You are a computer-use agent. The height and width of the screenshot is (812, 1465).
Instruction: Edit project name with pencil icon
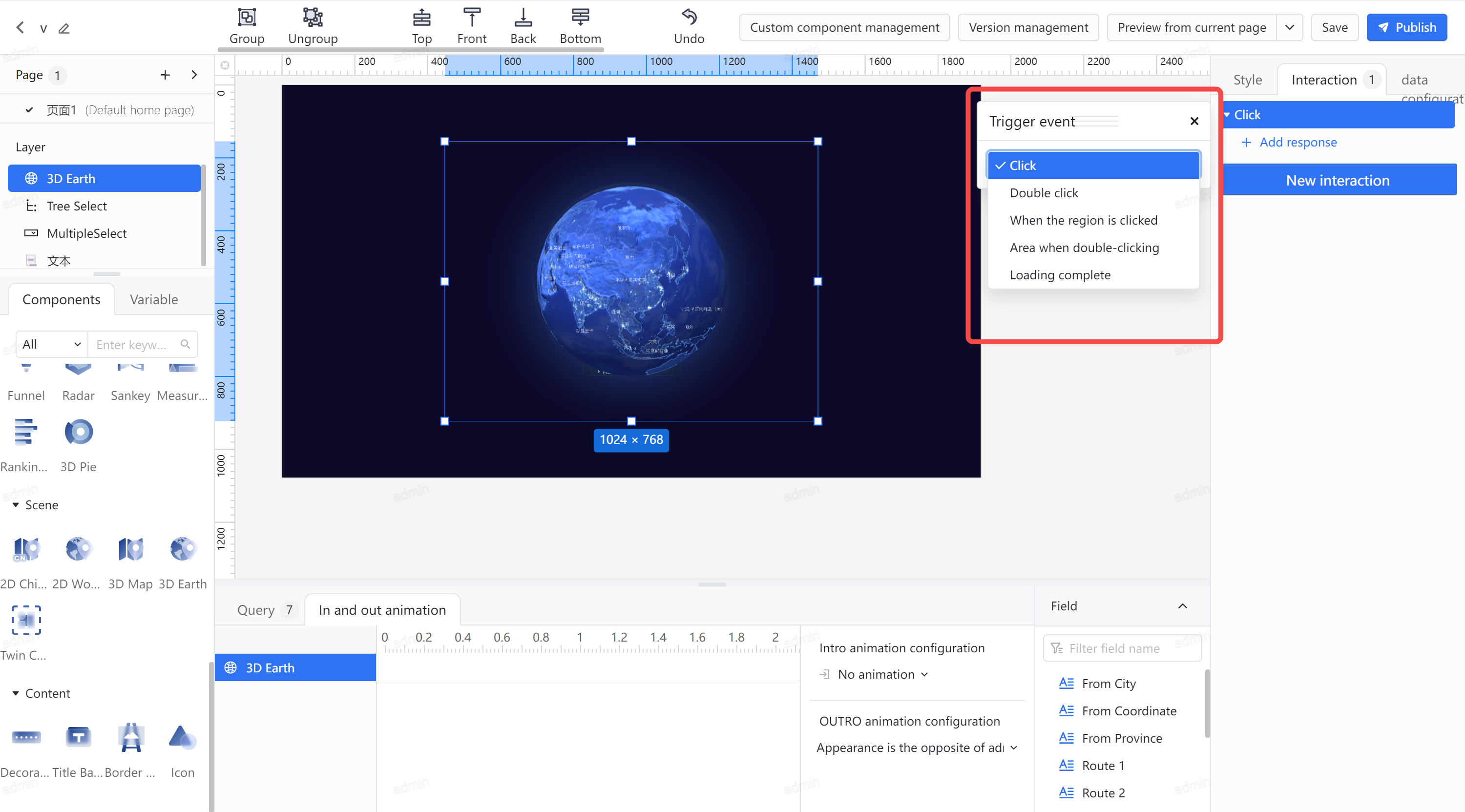(63, 28)
